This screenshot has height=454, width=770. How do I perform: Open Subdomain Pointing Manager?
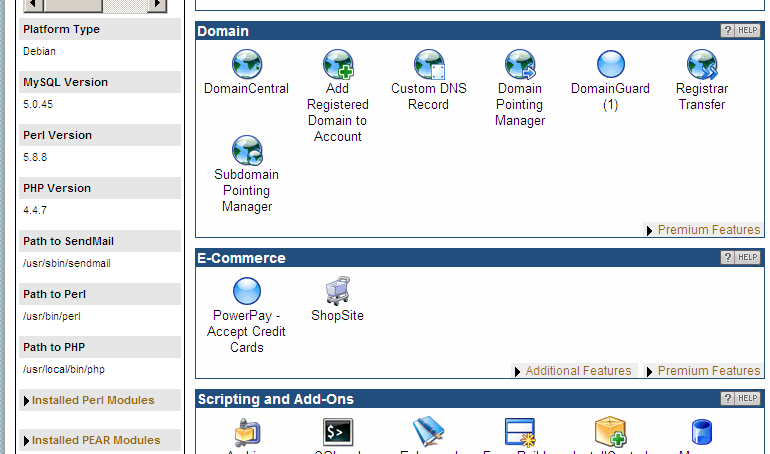[x=246, y=152]
